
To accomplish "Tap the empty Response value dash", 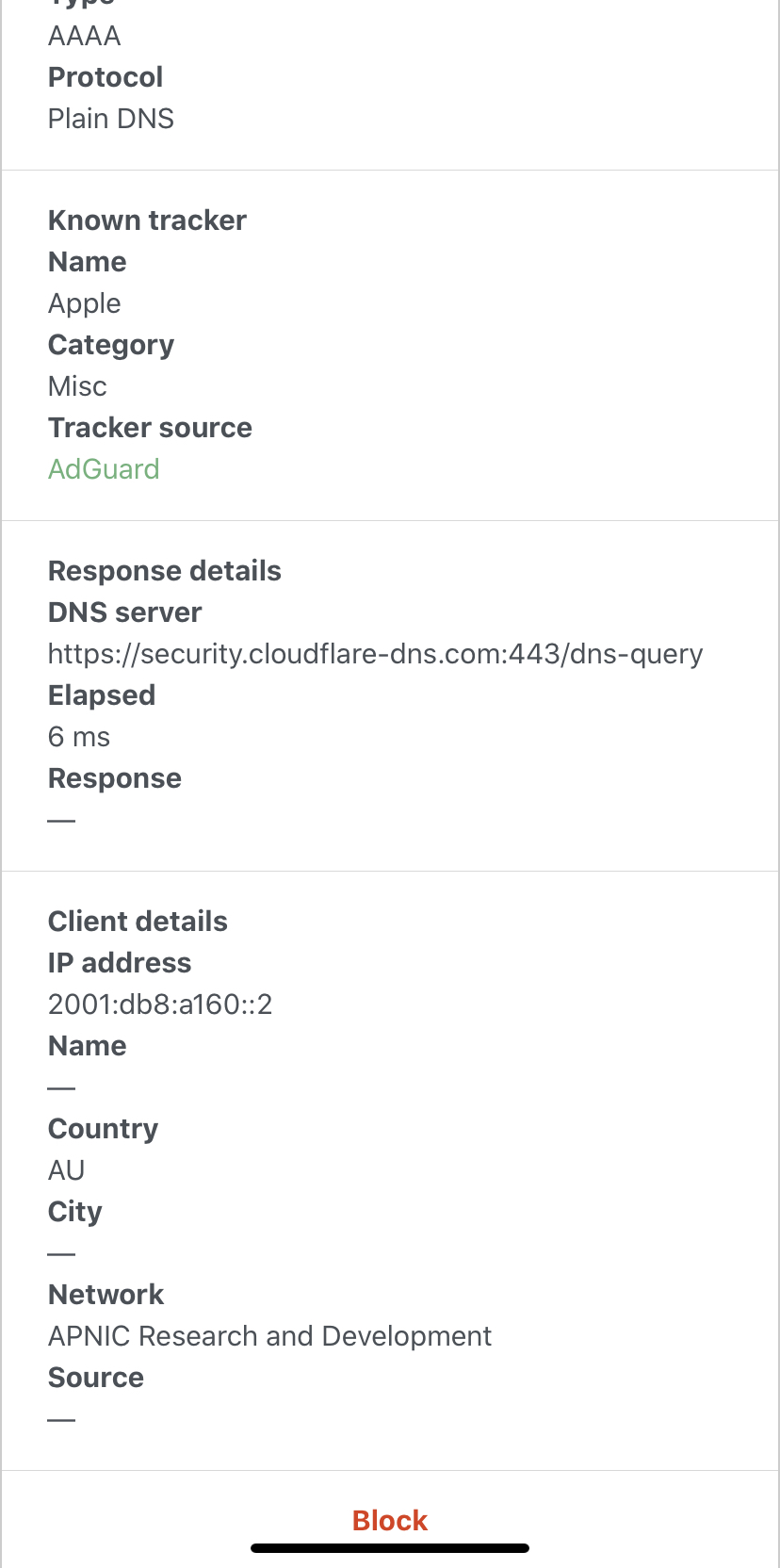I will 62,819.
